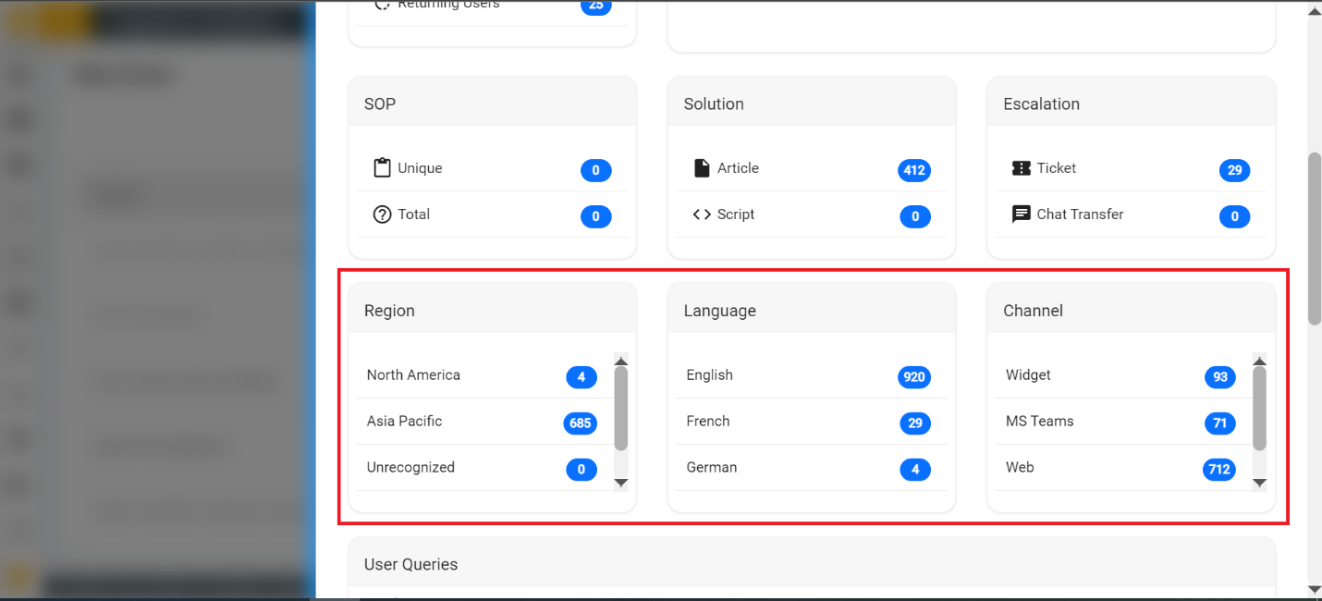
Task: Click the Chat Transfer message icon
Action: click(1021, 214)
